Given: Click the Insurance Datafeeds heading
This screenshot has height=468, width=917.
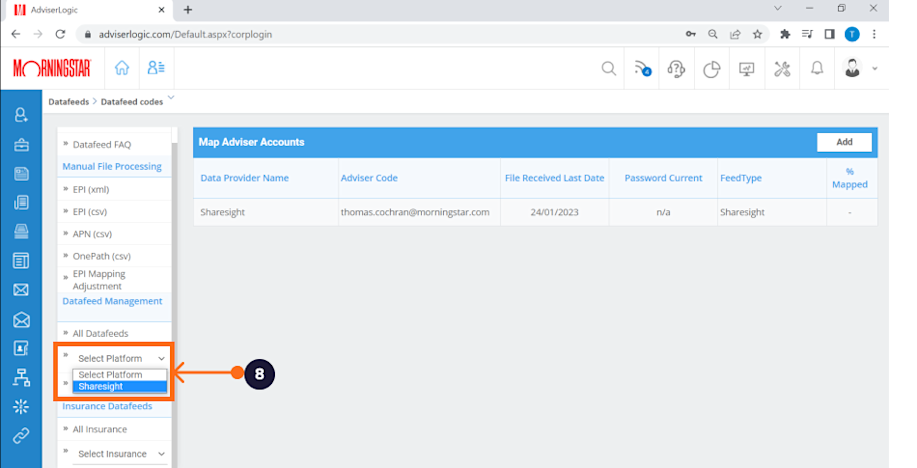Looking at the screenshot, I should coord(107,406).
